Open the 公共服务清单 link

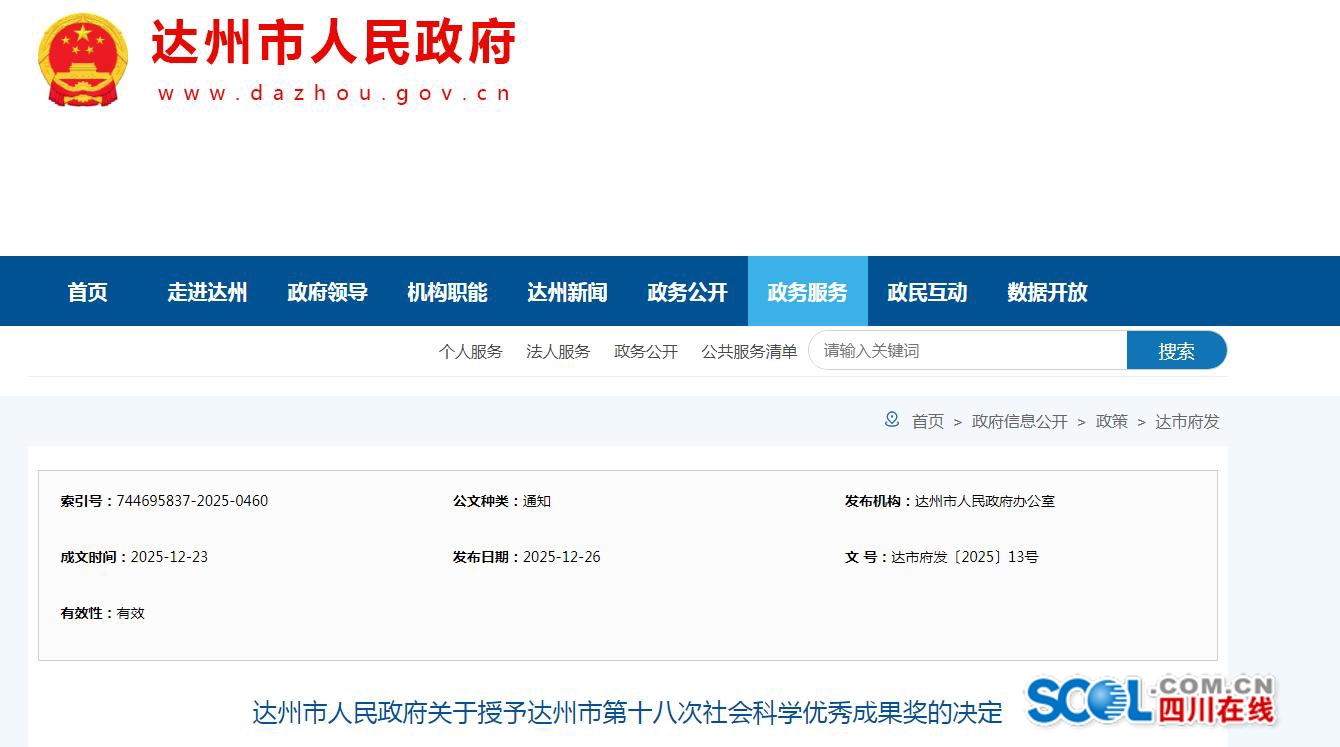tap(749, 352)
